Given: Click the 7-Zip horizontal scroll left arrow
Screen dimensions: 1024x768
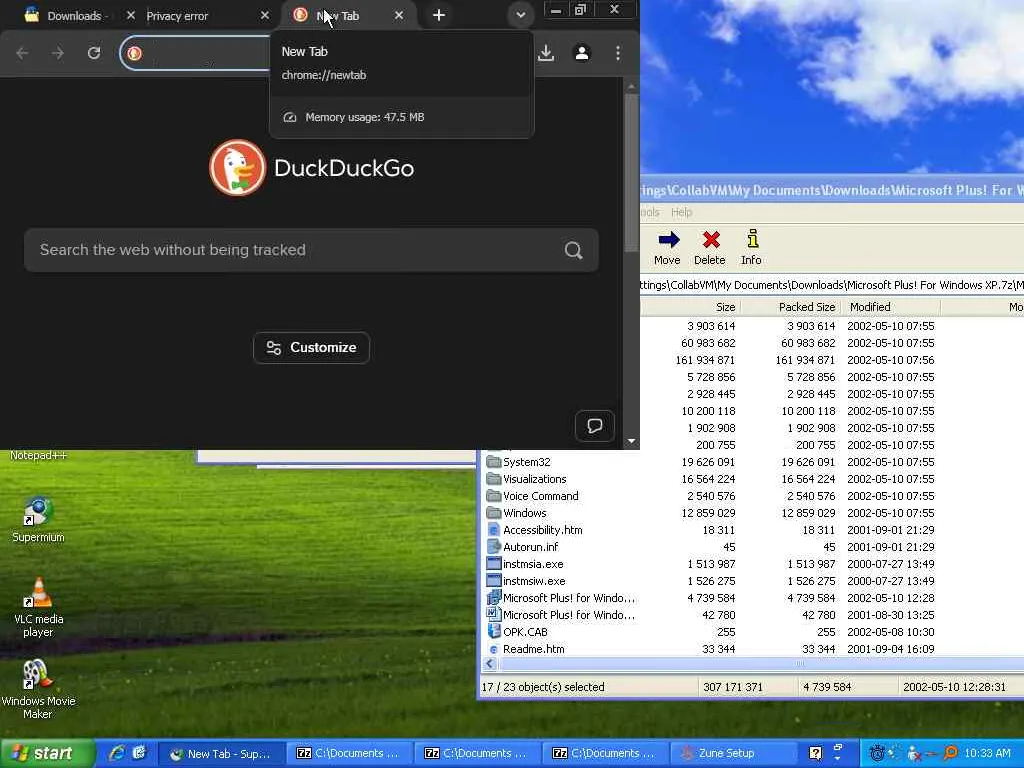Looking at the screenshot, I should [490, 664].
